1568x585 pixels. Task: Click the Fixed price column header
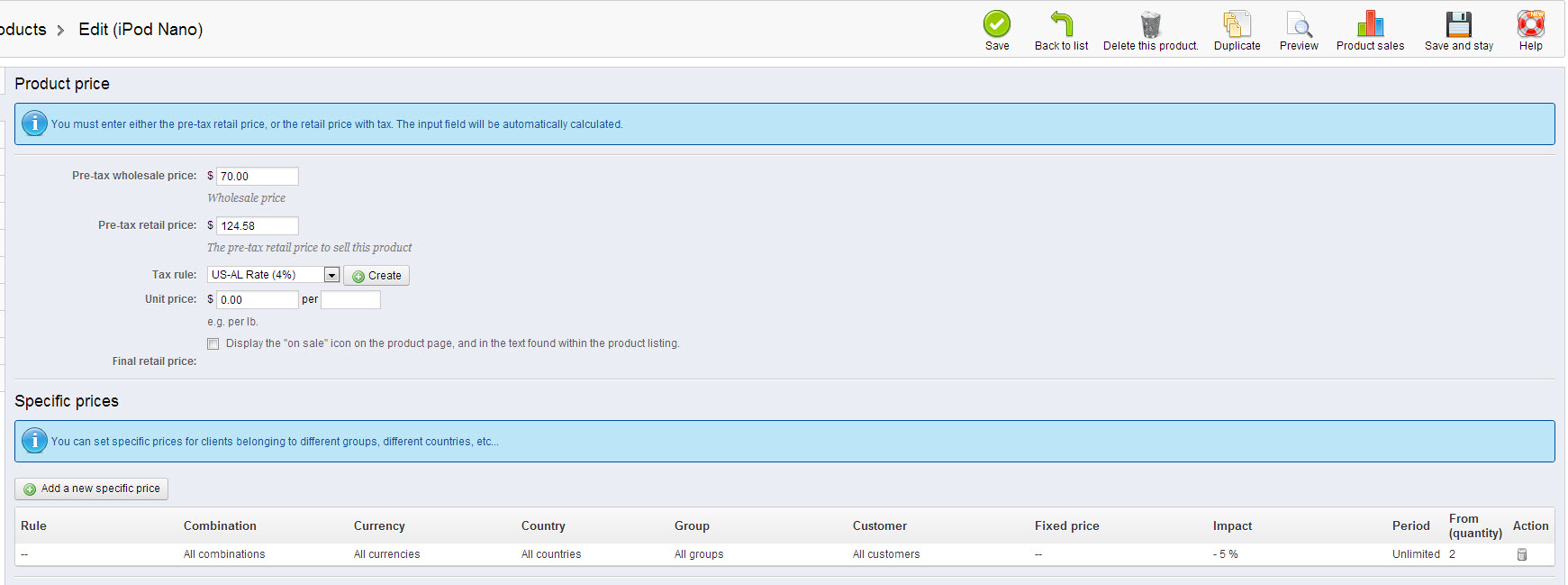[1067, 526]
